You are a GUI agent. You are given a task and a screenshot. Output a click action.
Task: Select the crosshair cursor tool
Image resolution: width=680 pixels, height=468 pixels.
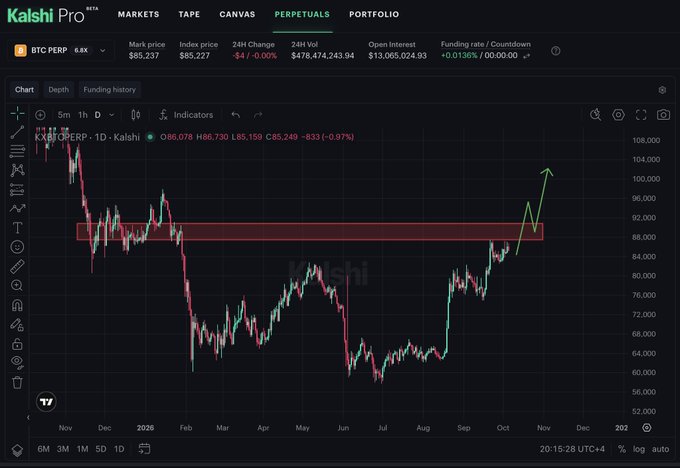(17, 114)
